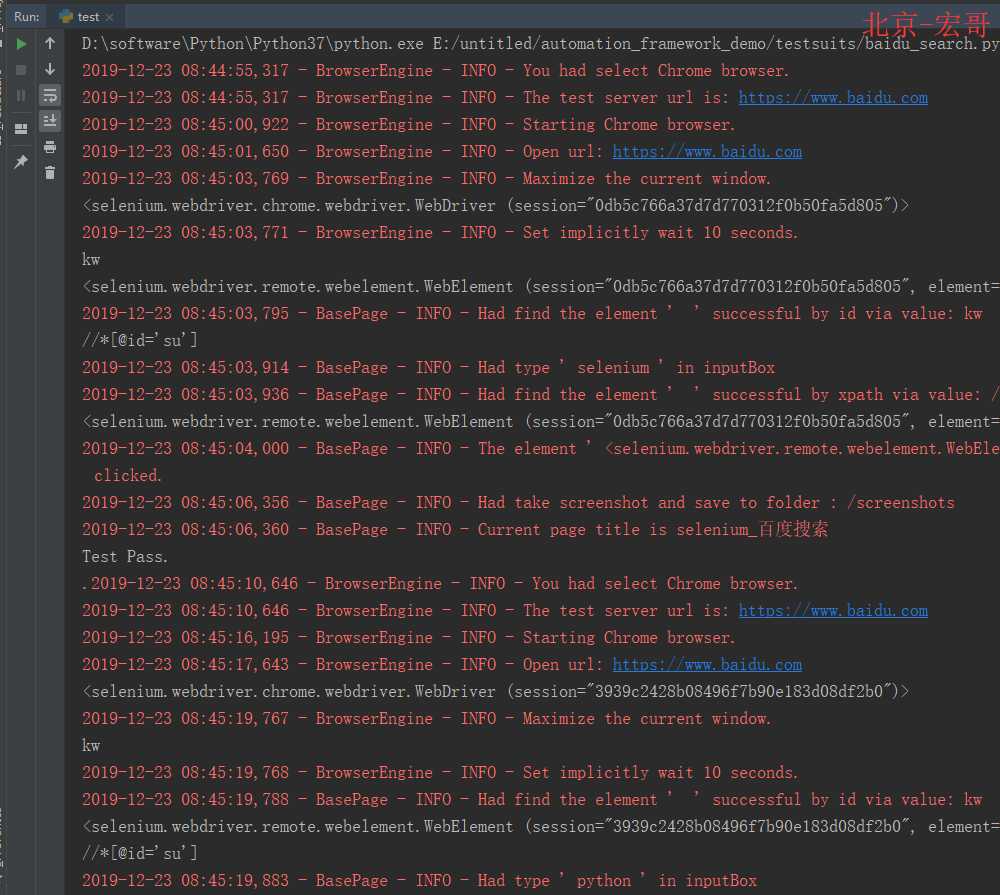This screenshot has width=1000, height=895.
Task: Click WebElement session 3939c2428 line
Action: click(x=540, y=827)
